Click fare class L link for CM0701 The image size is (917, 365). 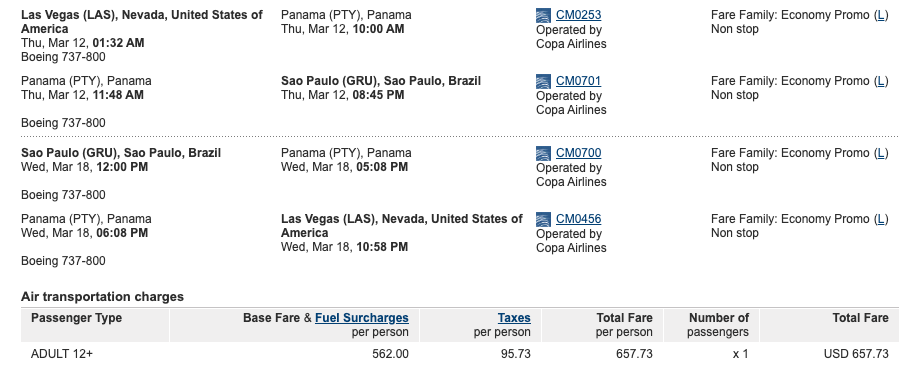881,81
